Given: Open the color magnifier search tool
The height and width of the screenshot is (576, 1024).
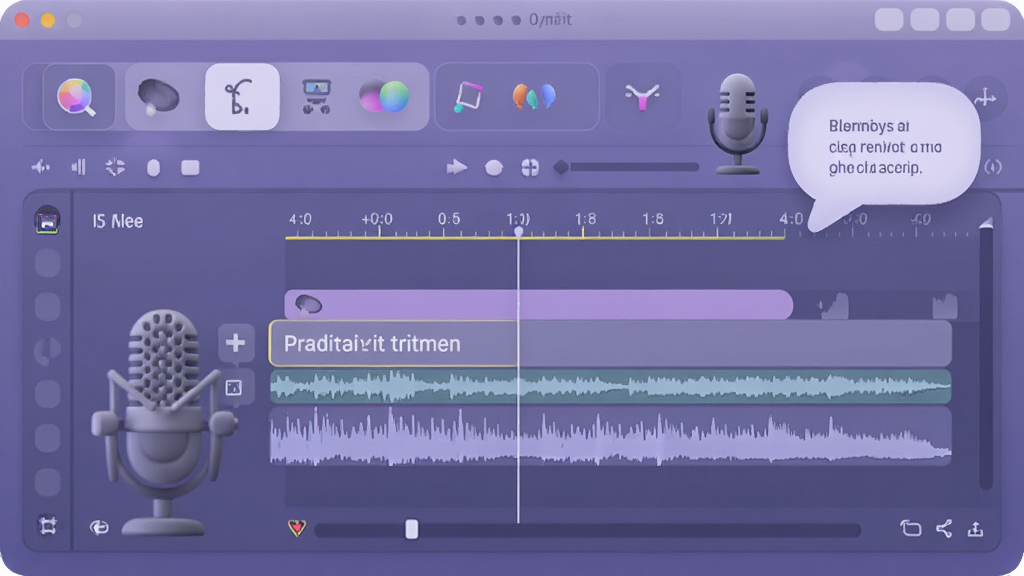Looking at the screenshot, I should tap(78, 97).
